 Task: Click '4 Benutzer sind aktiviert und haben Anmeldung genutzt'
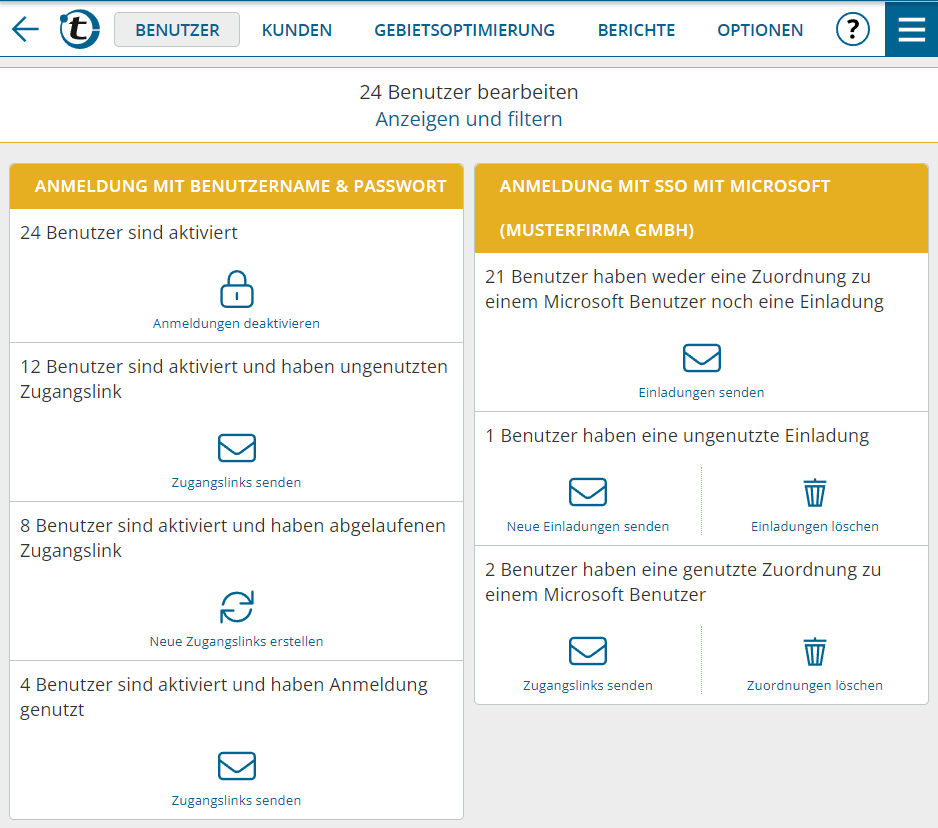pos(224,698)
